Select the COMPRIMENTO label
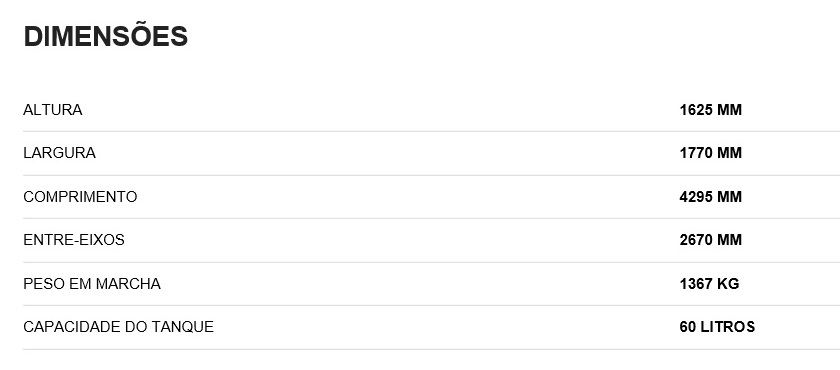 click(80, 197)
